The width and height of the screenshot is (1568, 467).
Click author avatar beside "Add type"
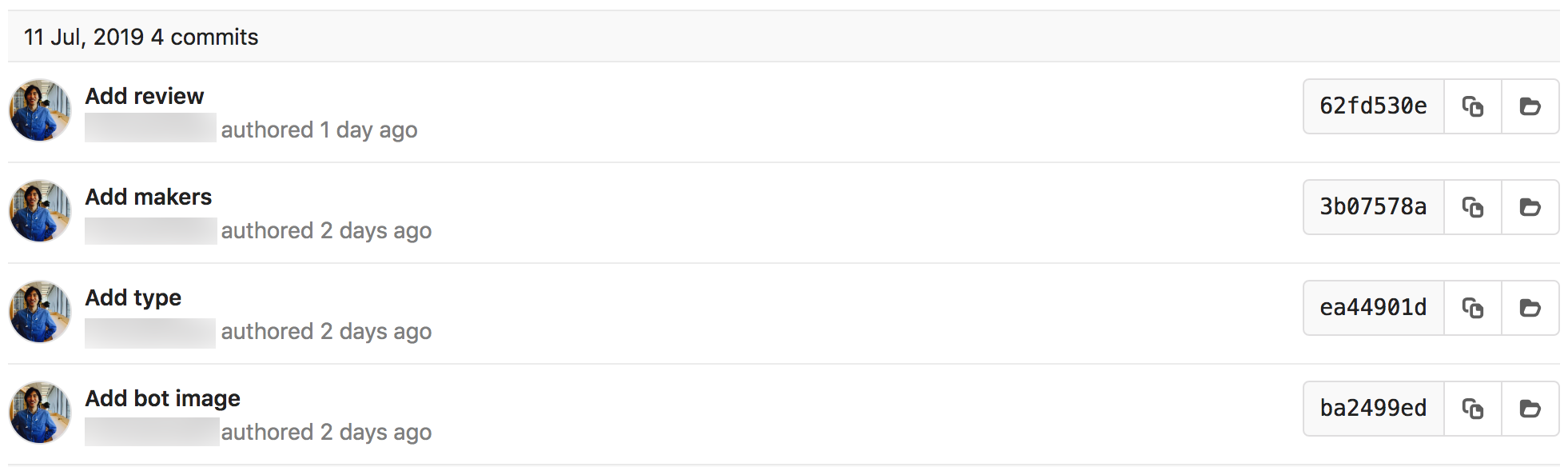click(40, 312)
